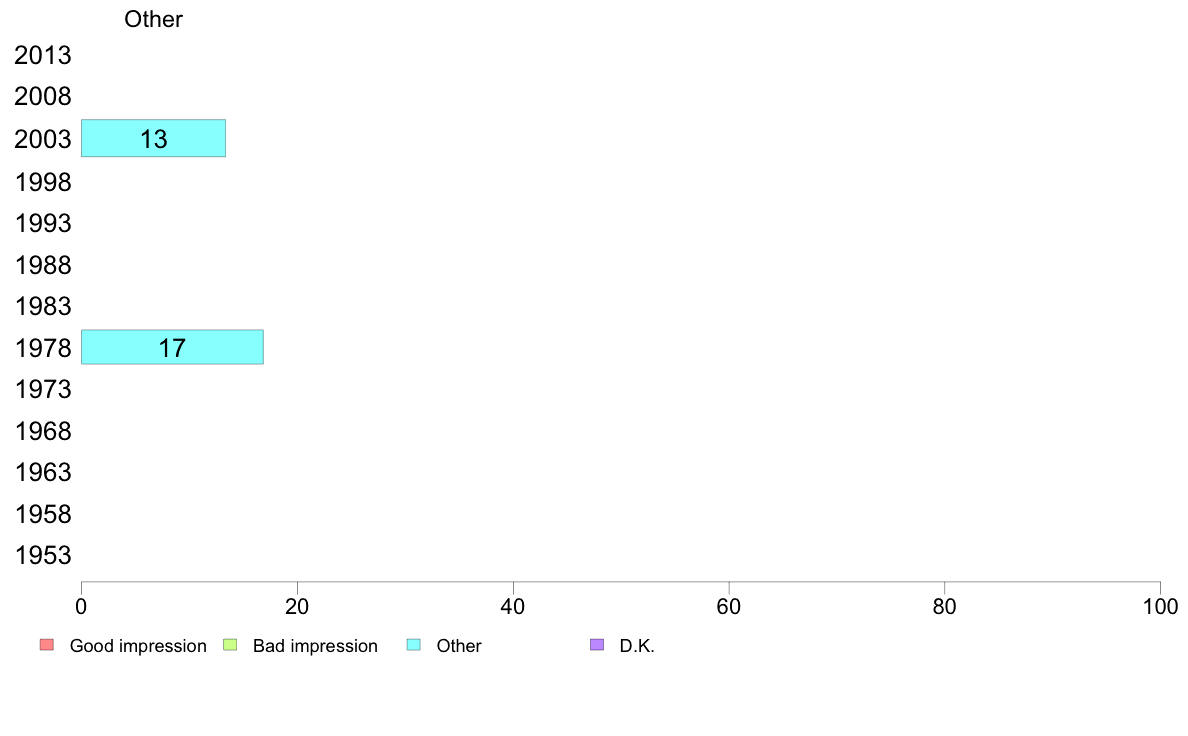Click the D.K. legend text
Viewport: 1188px width, 736px height.
click(637, 646)
